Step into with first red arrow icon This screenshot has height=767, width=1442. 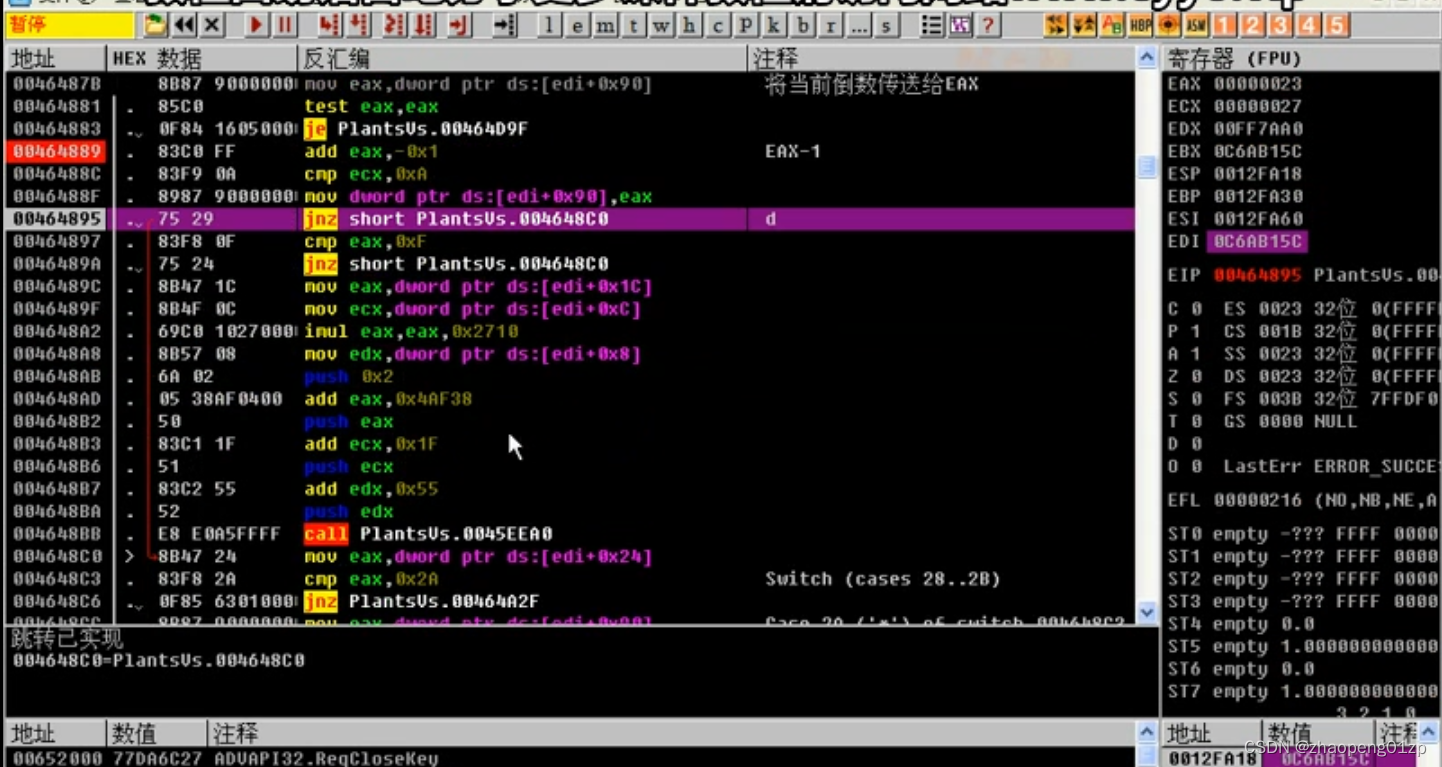pyautogui.click(x=330, y=25)
